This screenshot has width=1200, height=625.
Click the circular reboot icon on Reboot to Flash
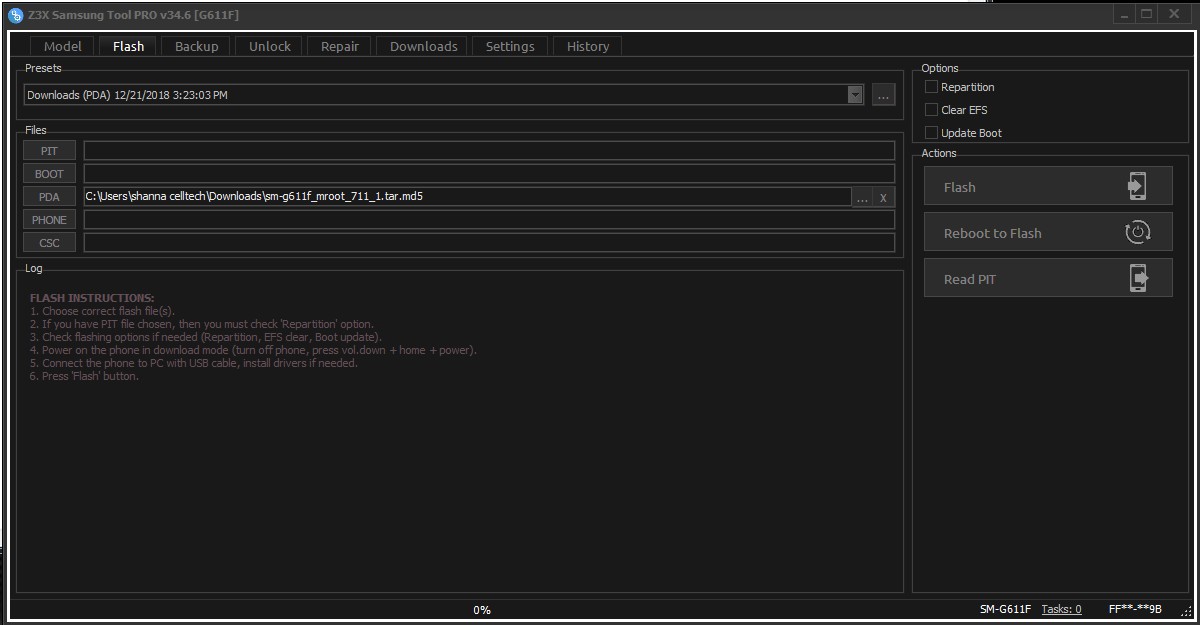coord(1137,232)
